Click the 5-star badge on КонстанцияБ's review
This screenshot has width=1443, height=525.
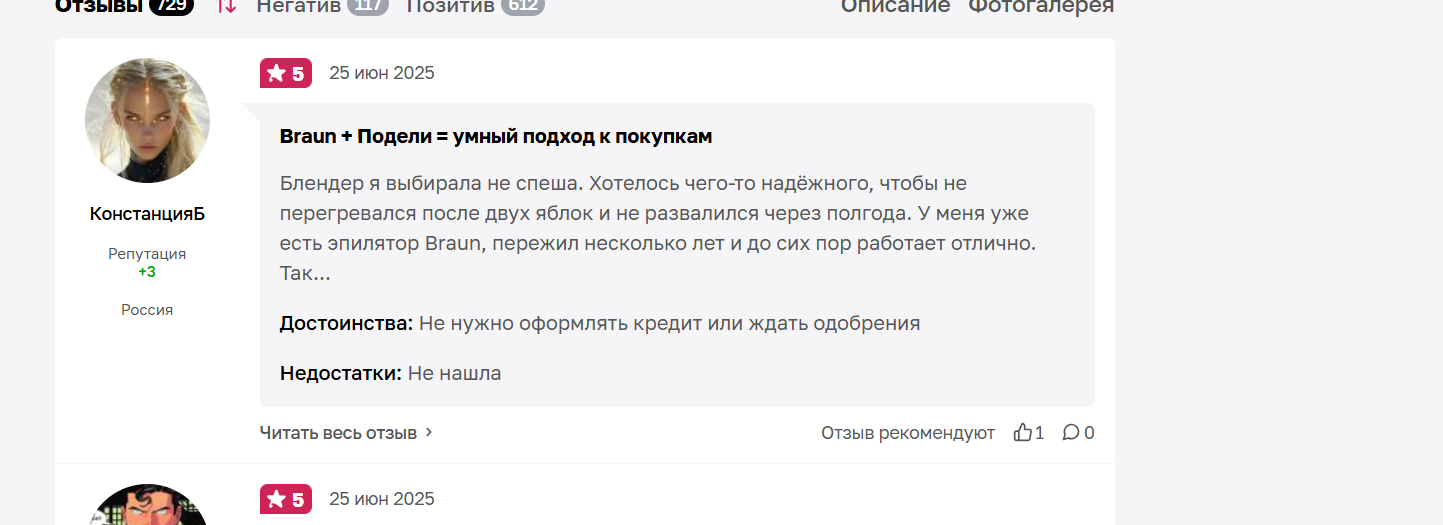pyautogui.click(x=286, y=73)
